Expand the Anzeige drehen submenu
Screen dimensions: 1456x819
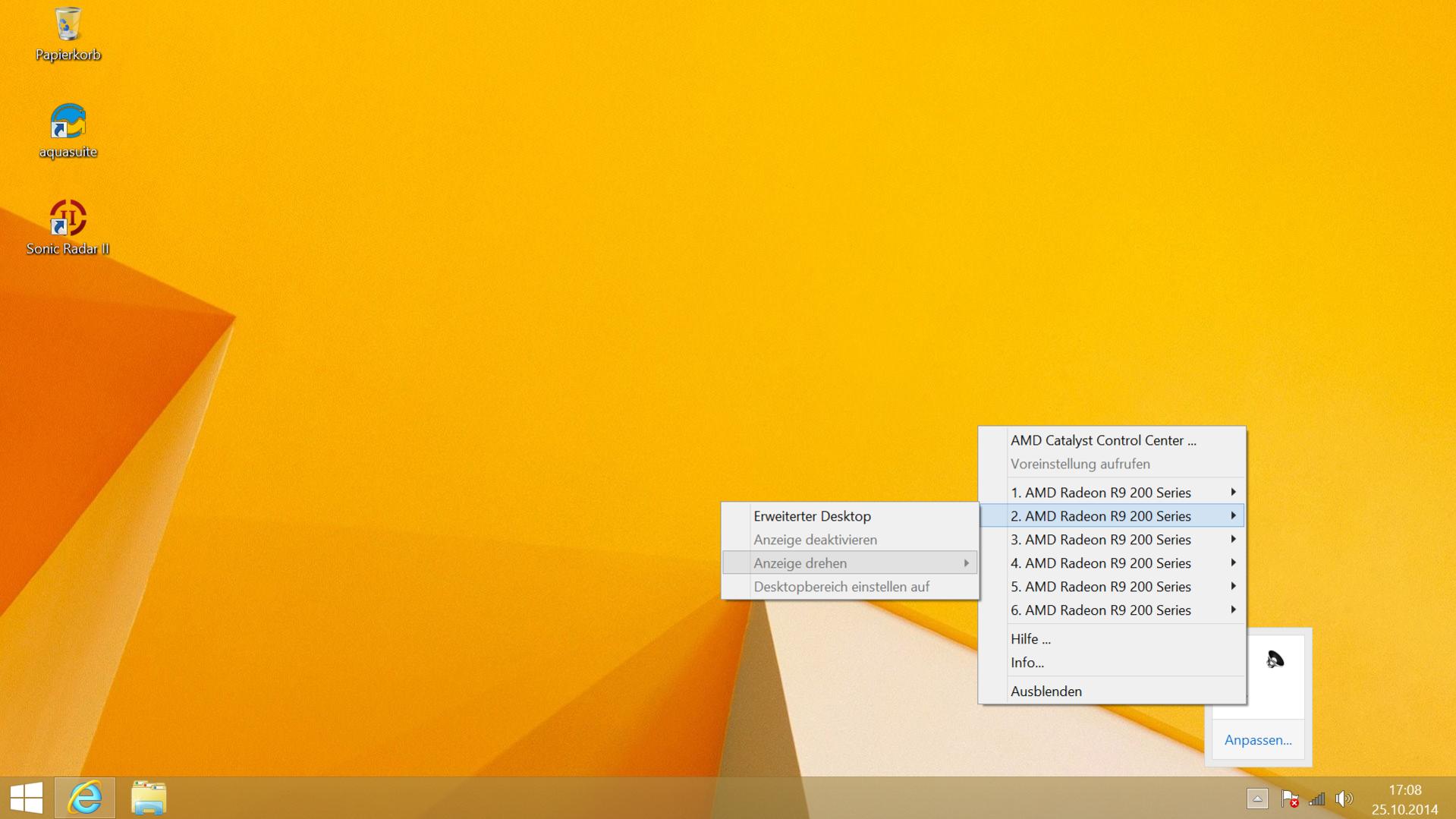tap(850, 563)
